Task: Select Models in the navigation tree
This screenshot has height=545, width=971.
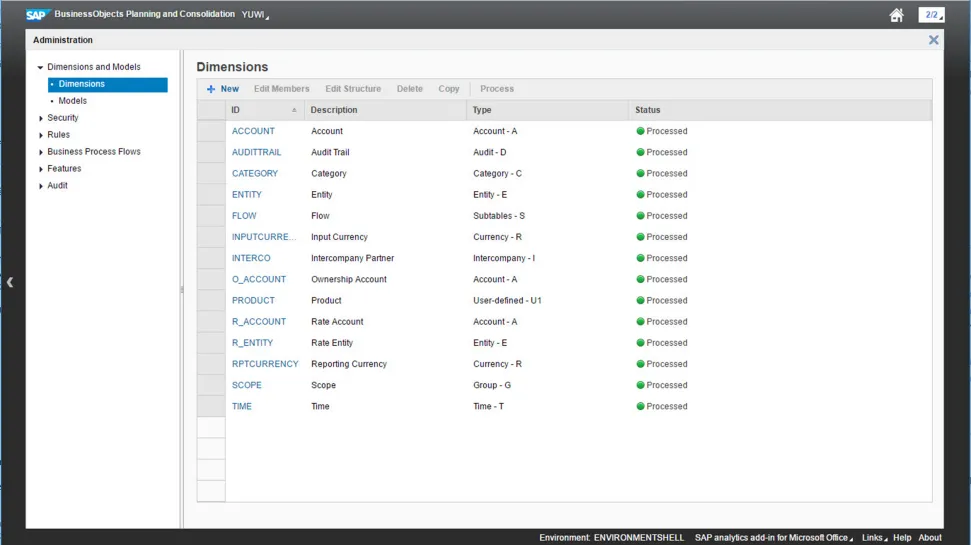Action: click(72, 101)
